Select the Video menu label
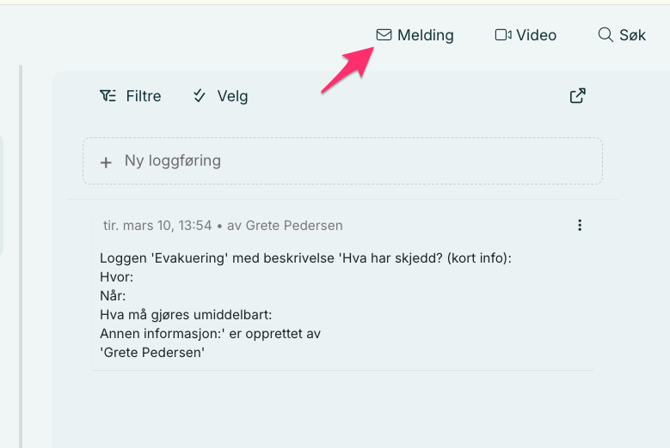This screenshot has width=670, height=448. (536, 35)
